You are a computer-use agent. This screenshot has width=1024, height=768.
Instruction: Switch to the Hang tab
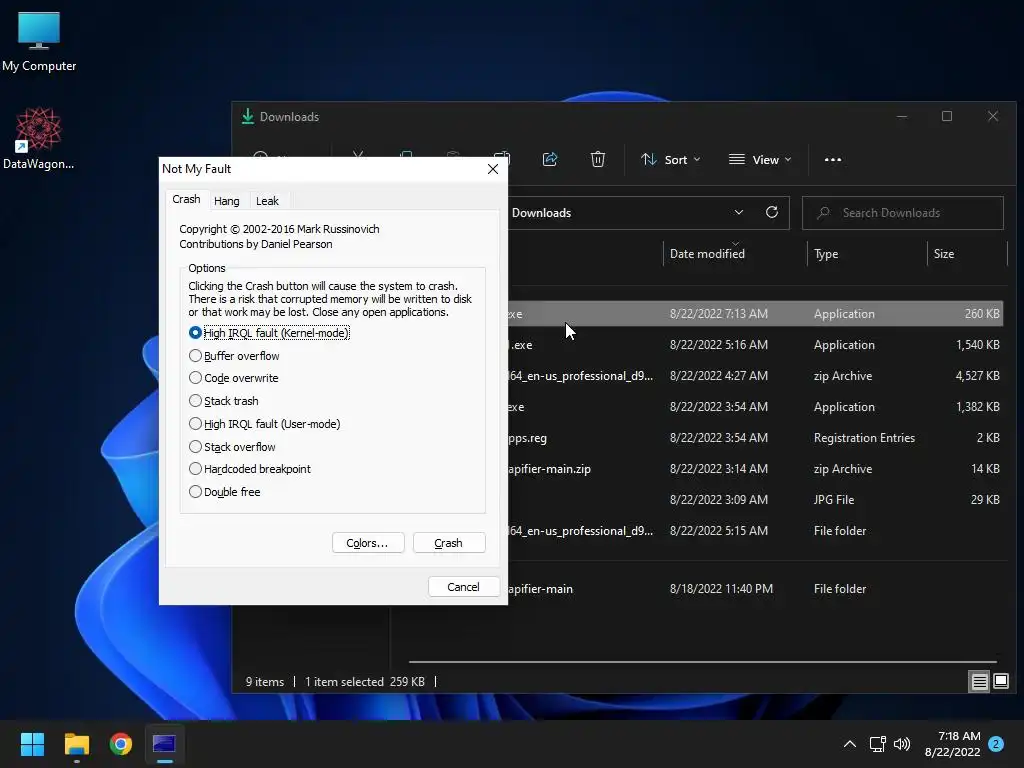point(227,201)
